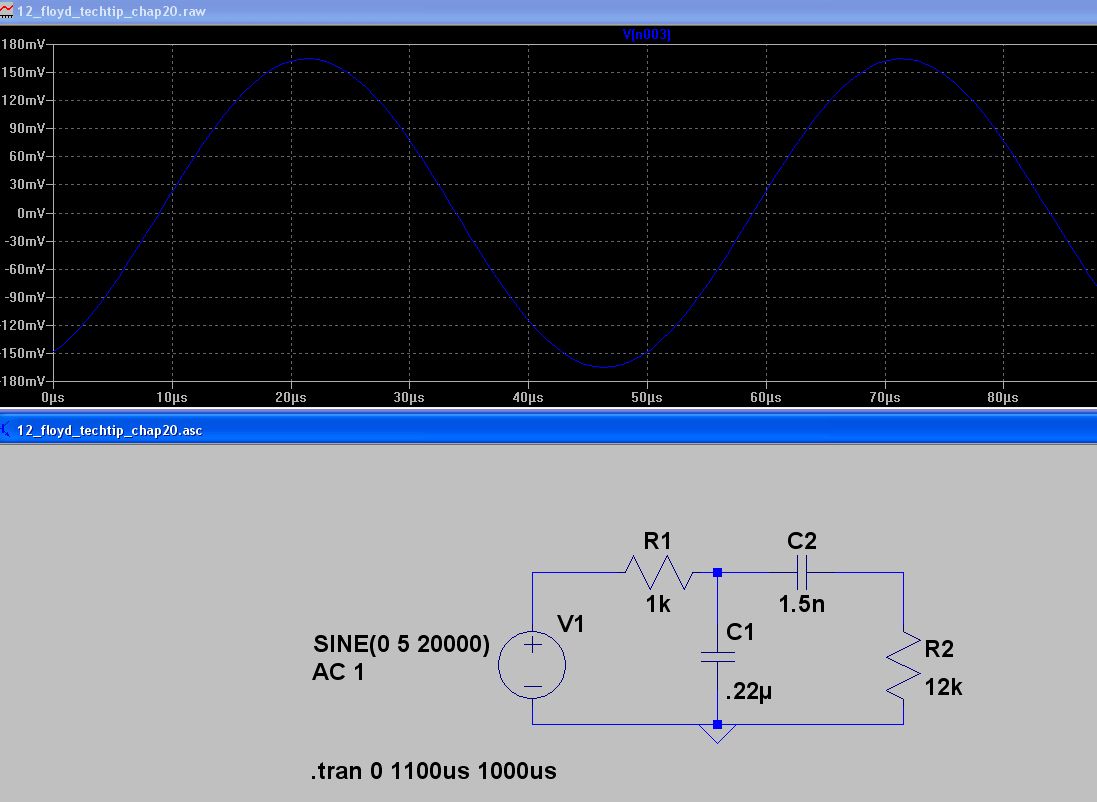This screenshot has height=802, width=1097.
Task: Click the 1k resistor value
Action: (658, 604)
